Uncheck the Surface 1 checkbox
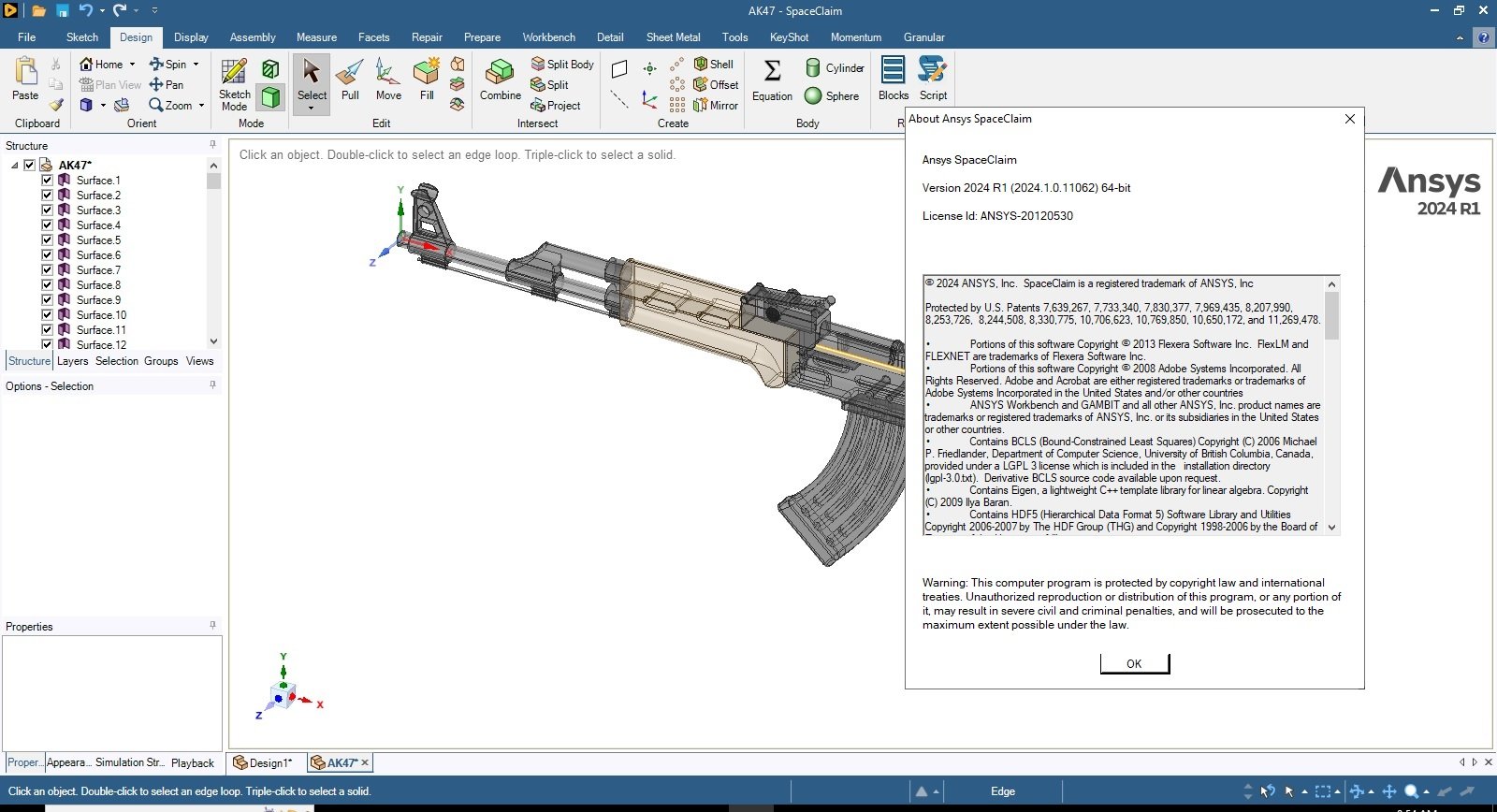This screenshot has height=812, width=1497. [x=47, y=180]
